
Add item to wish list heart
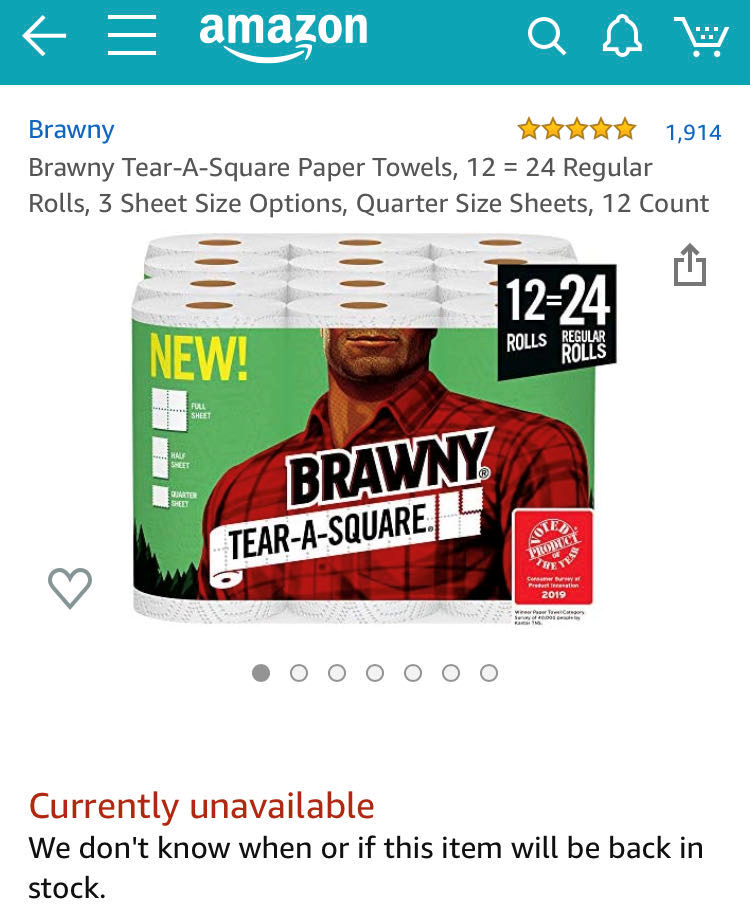[x=70, y=587]
